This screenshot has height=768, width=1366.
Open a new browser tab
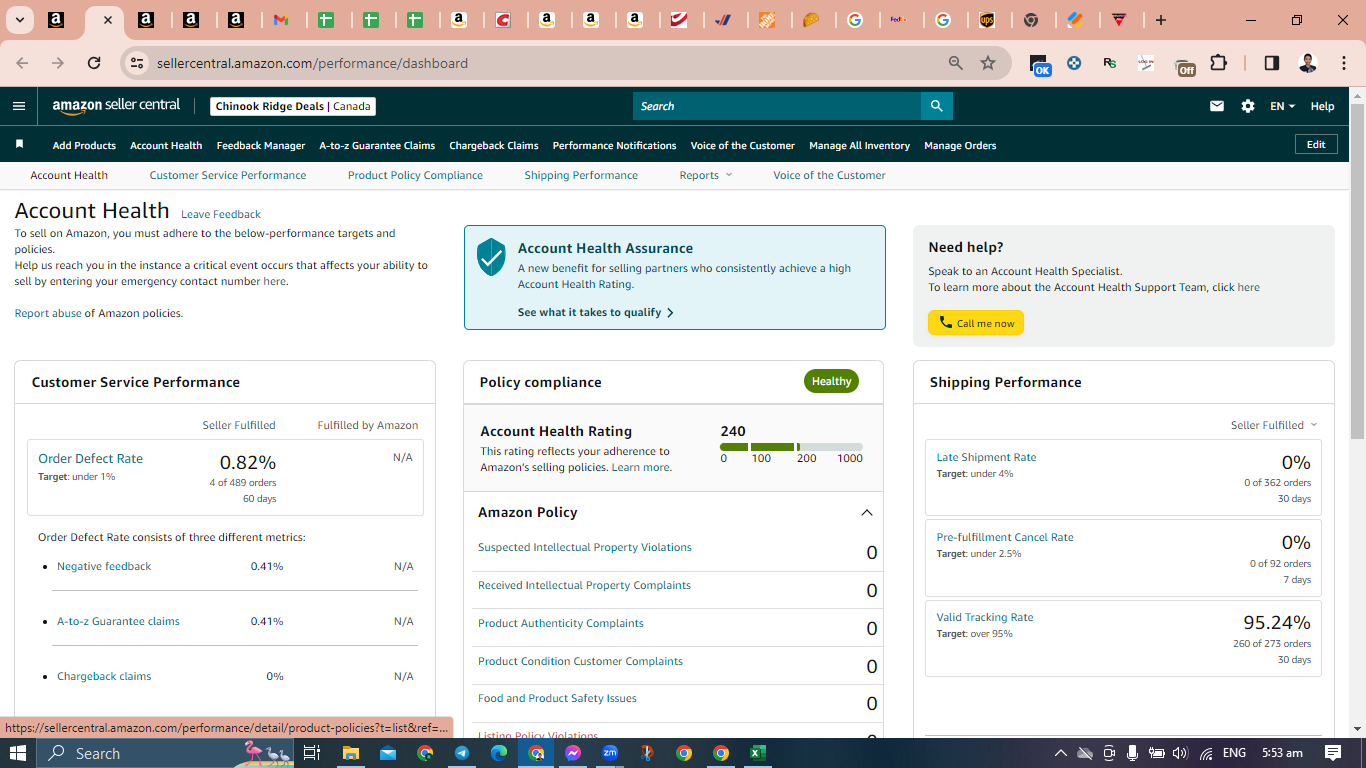tap(1160, 20)
